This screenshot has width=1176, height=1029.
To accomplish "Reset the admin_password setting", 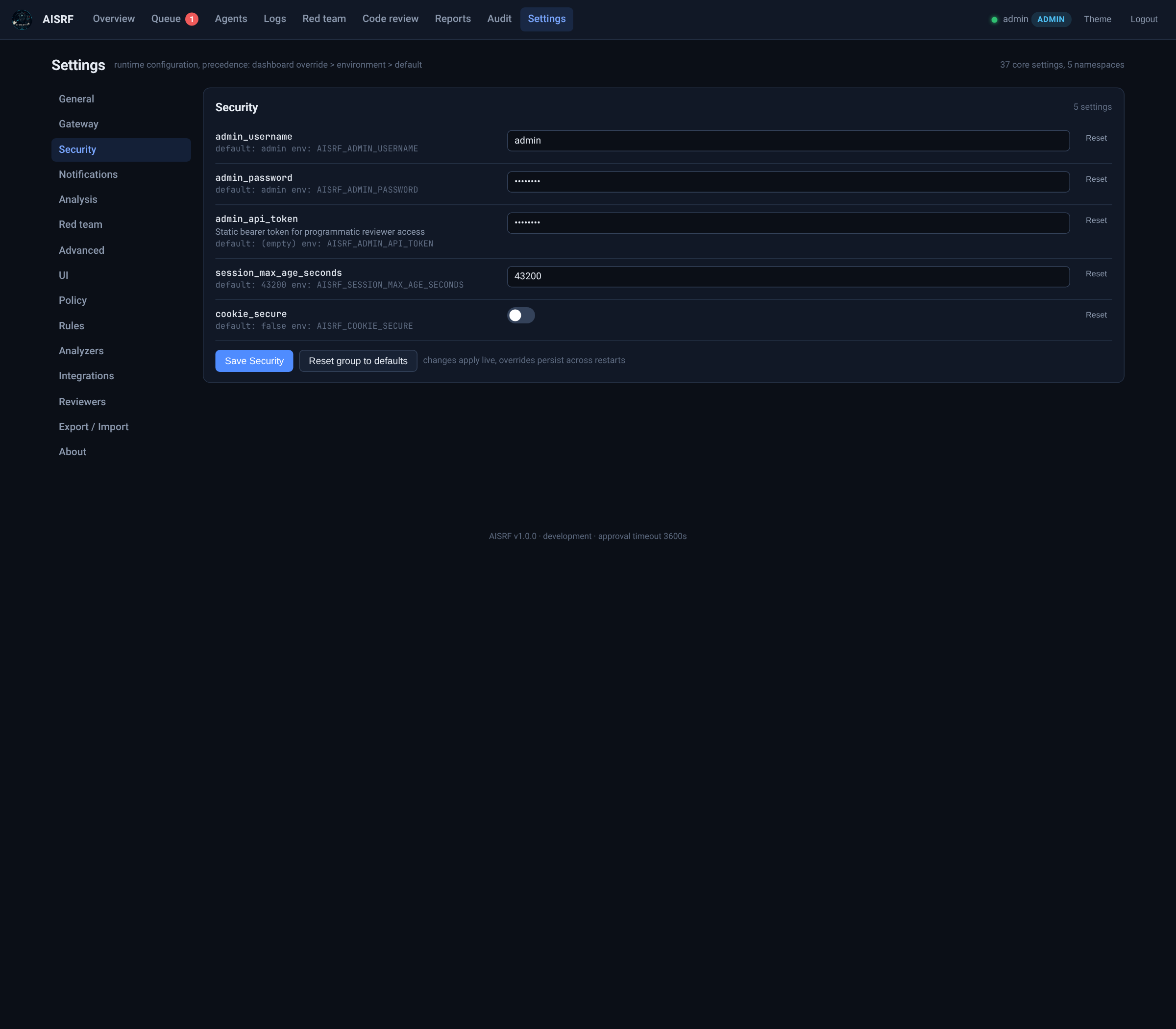I will tap(1096, 180).
